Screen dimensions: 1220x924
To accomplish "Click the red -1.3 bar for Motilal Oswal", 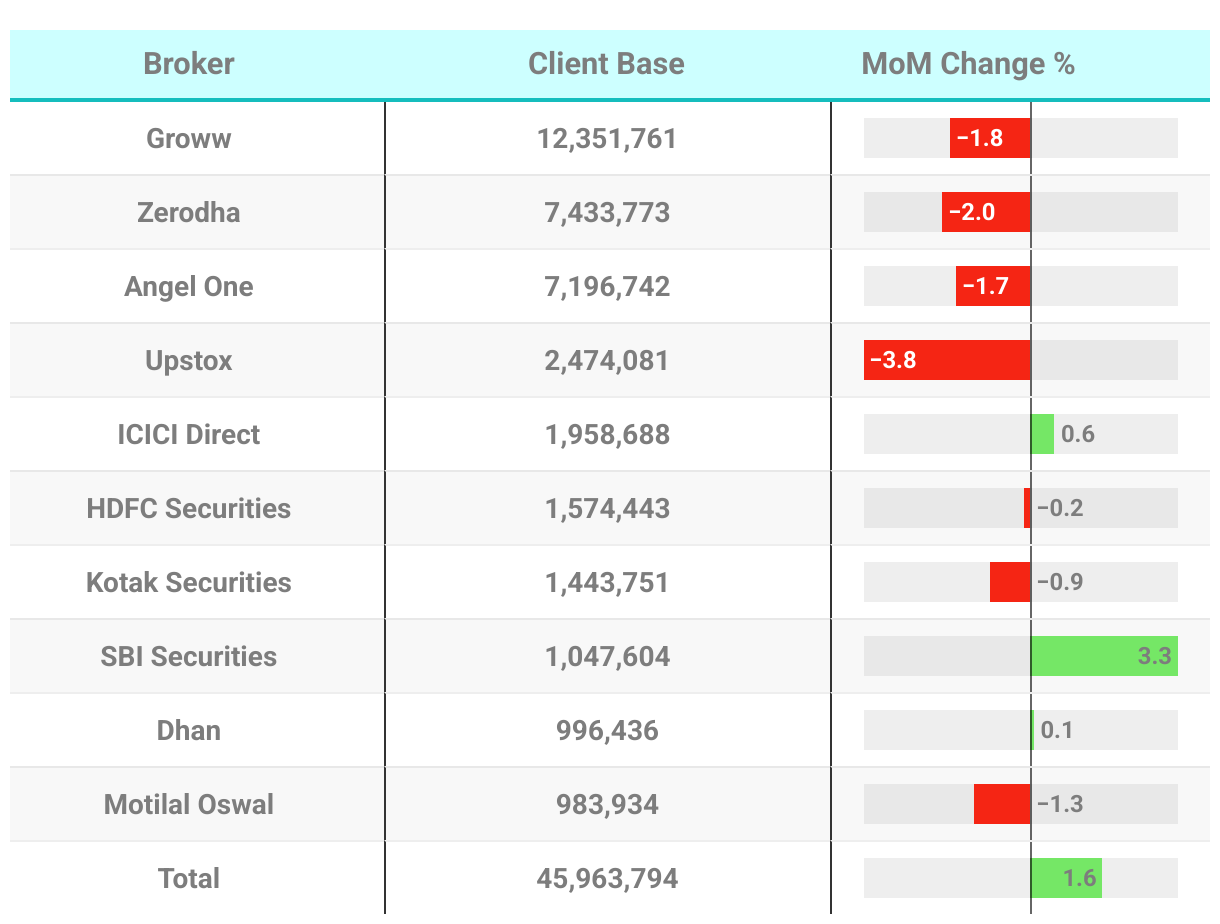I will click(x=1002, y=804).
